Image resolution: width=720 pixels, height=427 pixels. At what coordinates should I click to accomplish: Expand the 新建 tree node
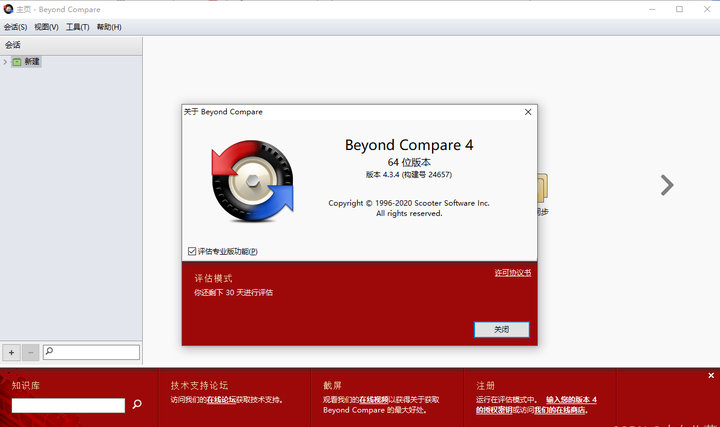[5, 62]
